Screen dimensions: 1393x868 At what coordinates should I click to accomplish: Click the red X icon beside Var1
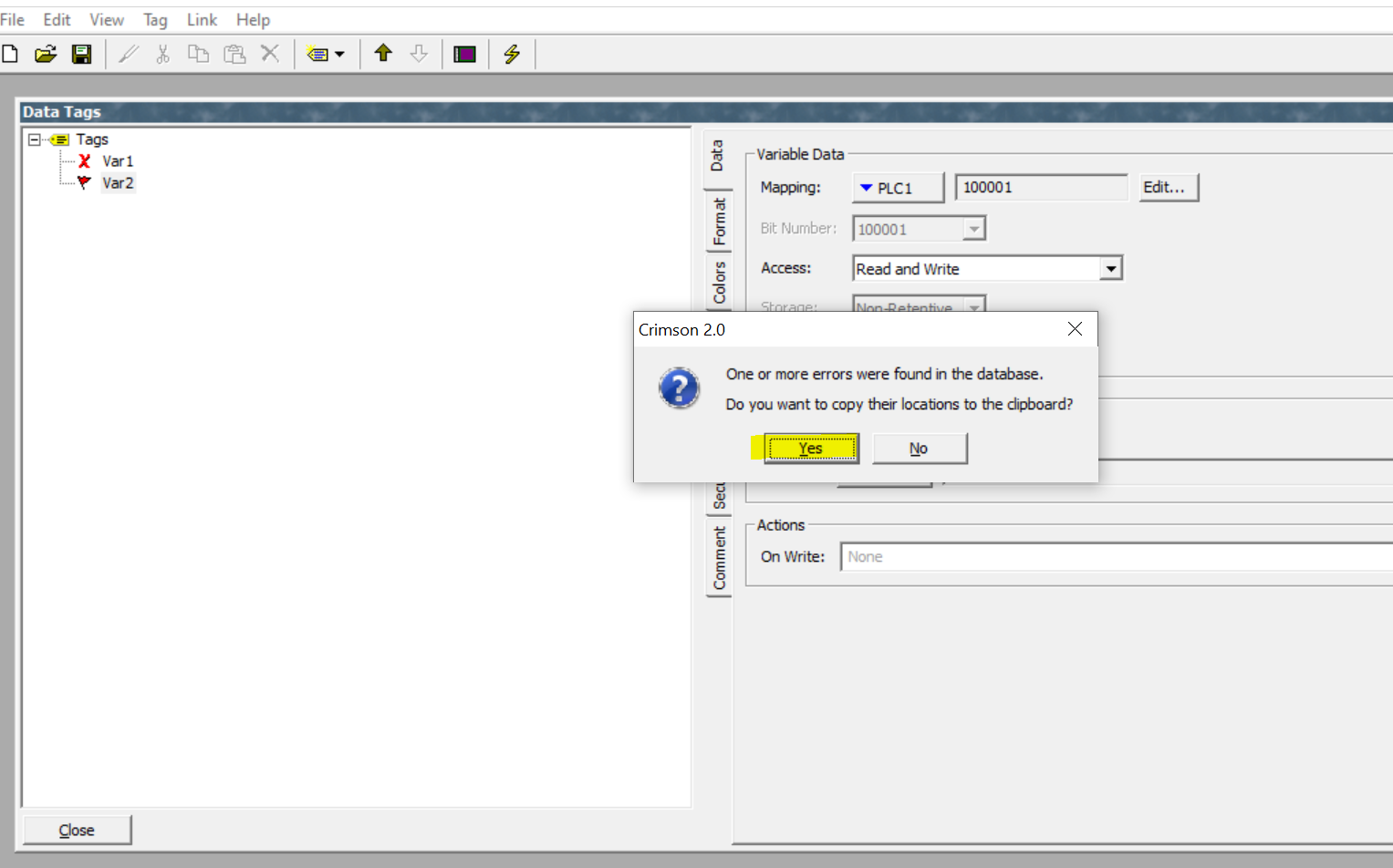pos(85,161)
